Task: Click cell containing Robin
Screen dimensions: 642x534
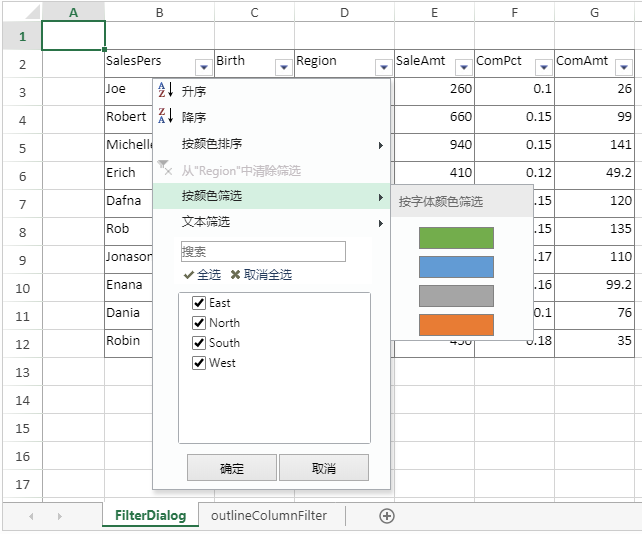Action: coord(129,343)
